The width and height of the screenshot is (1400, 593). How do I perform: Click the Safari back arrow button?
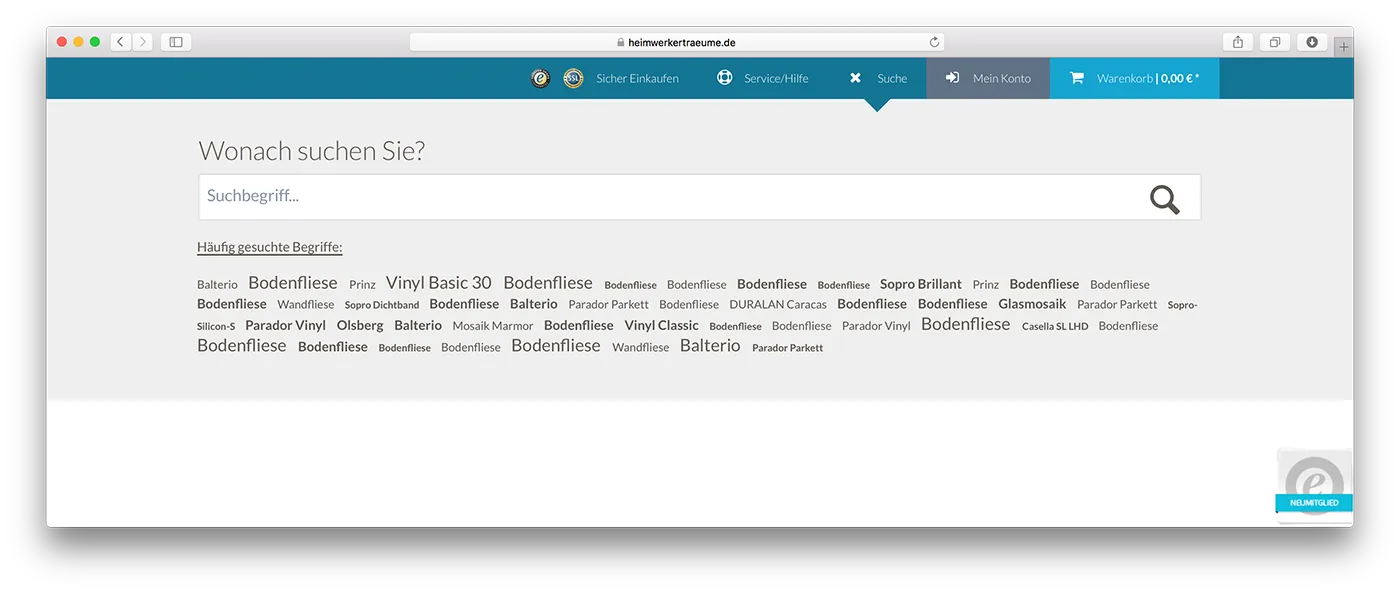(x=121, y=42)
